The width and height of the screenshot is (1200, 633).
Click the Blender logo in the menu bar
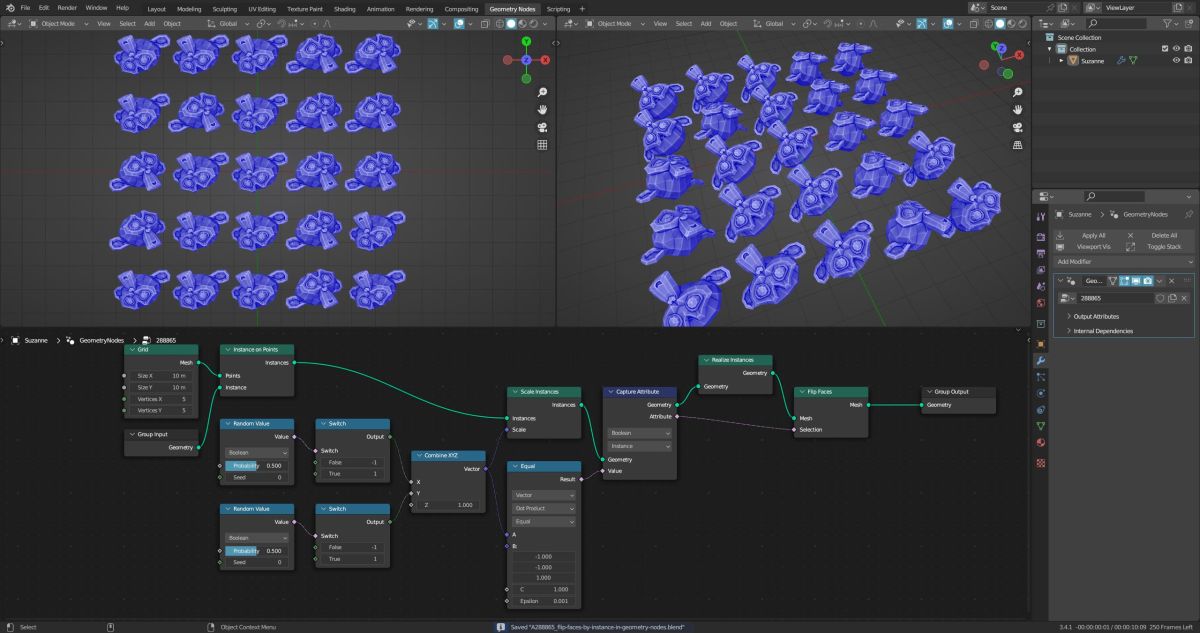click(9, 8)
